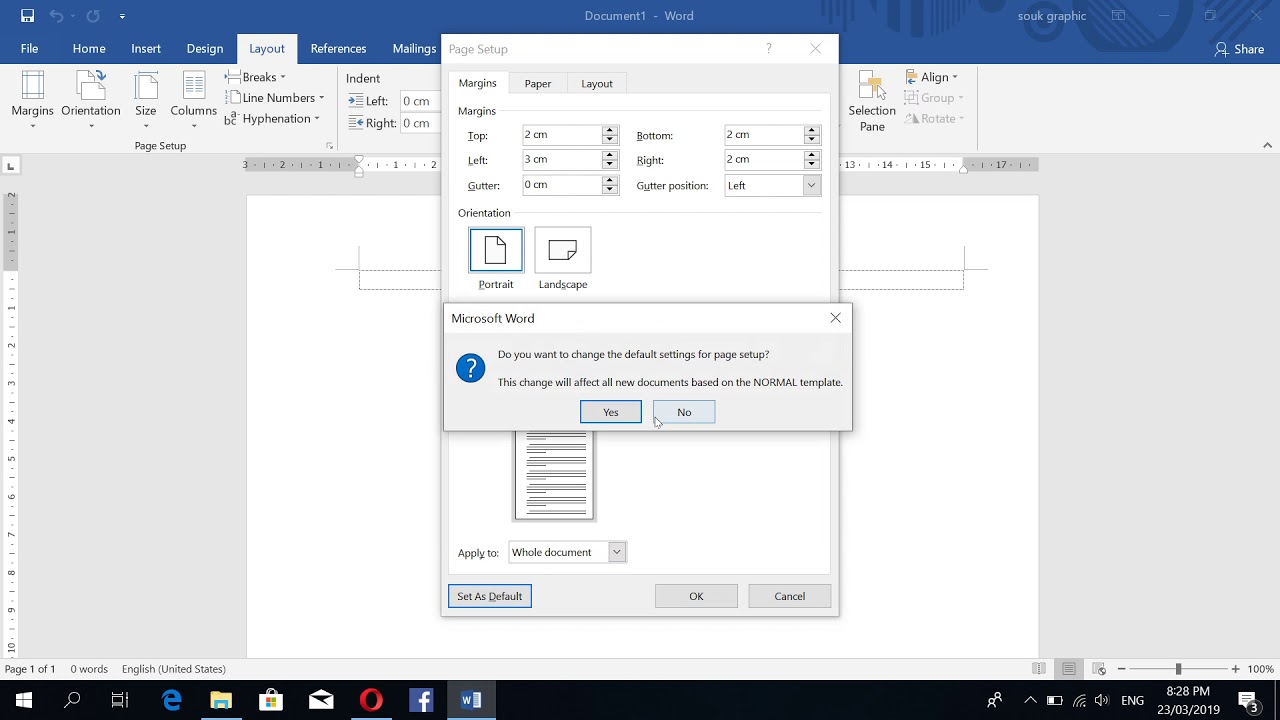
Task: Open Task View on the taskbar
Action: point(120,700)
